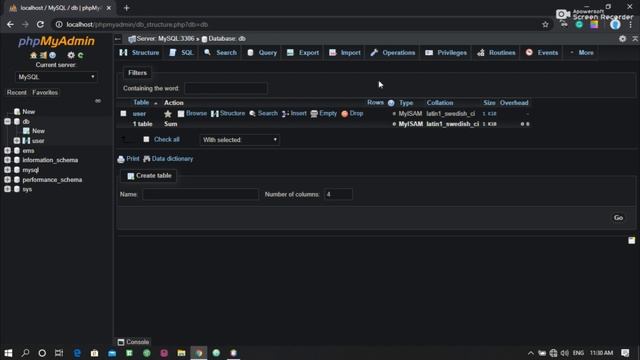Click the Print link
640x360 pixels.
click(x=129, y=159)
